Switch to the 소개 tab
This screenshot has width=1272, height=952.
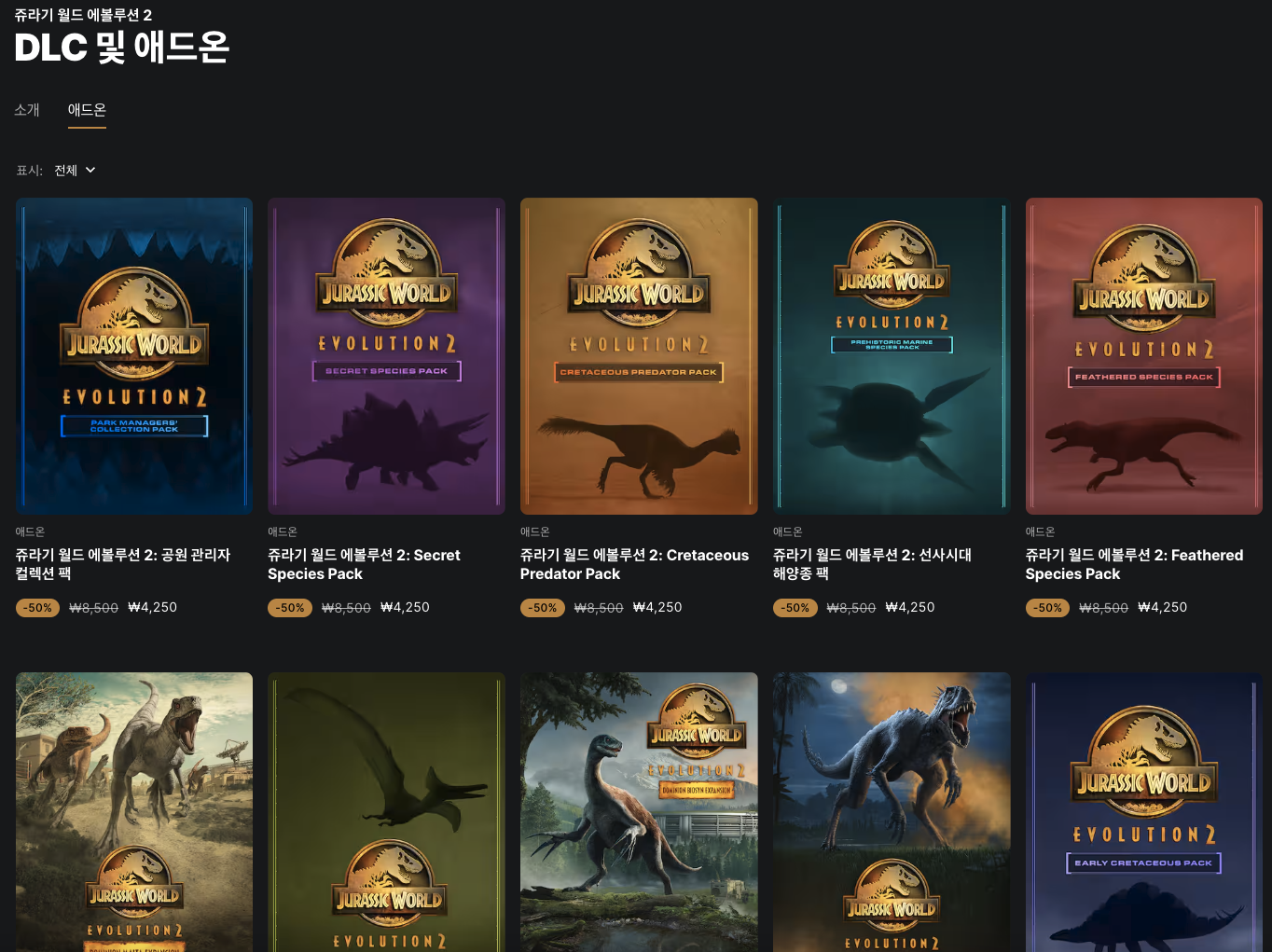point(27,110)
